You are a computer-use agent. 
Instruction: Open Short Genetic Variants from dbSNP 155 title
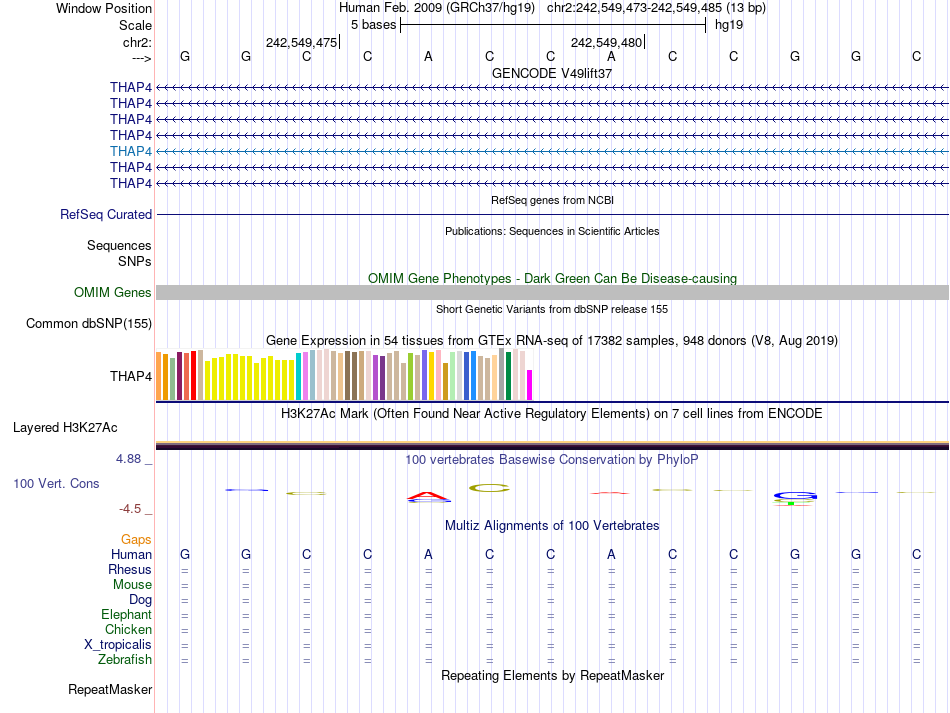tap(552, 310)
